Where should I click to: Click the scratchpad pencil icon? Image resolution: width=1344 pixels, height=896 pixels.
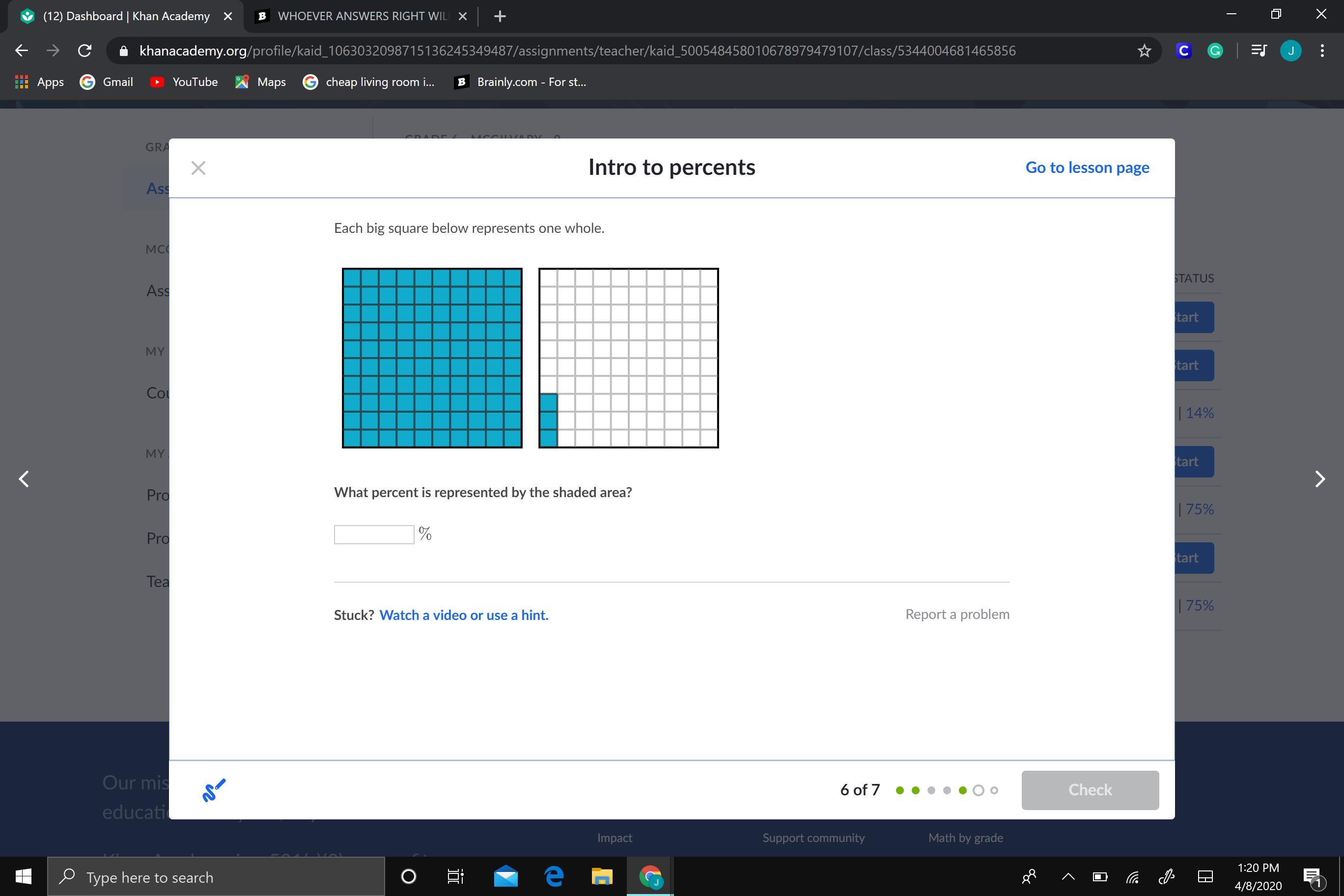point(214,790)
